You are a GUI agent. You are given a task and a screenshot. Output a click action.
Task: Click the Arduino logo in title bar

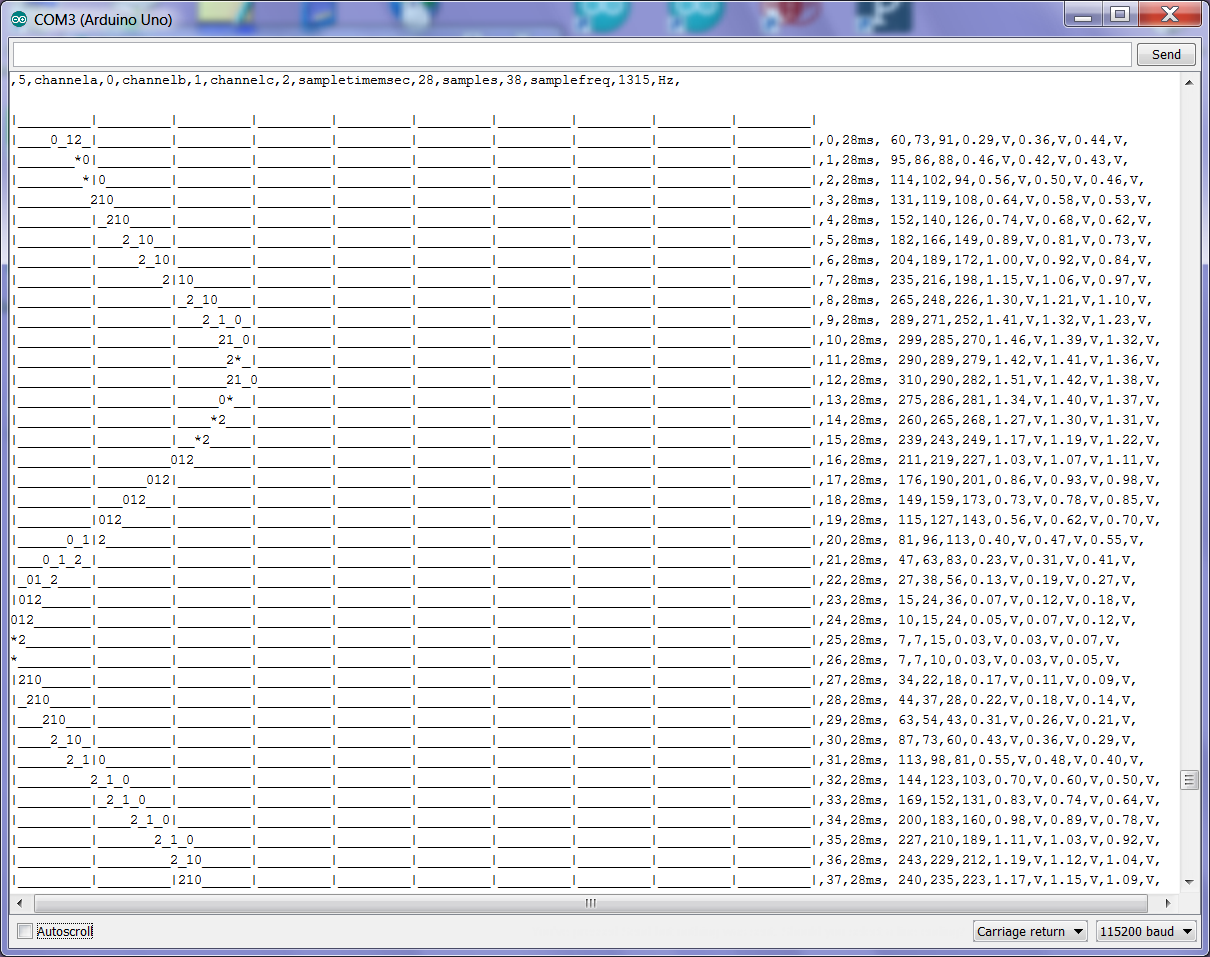click(19, 20)
